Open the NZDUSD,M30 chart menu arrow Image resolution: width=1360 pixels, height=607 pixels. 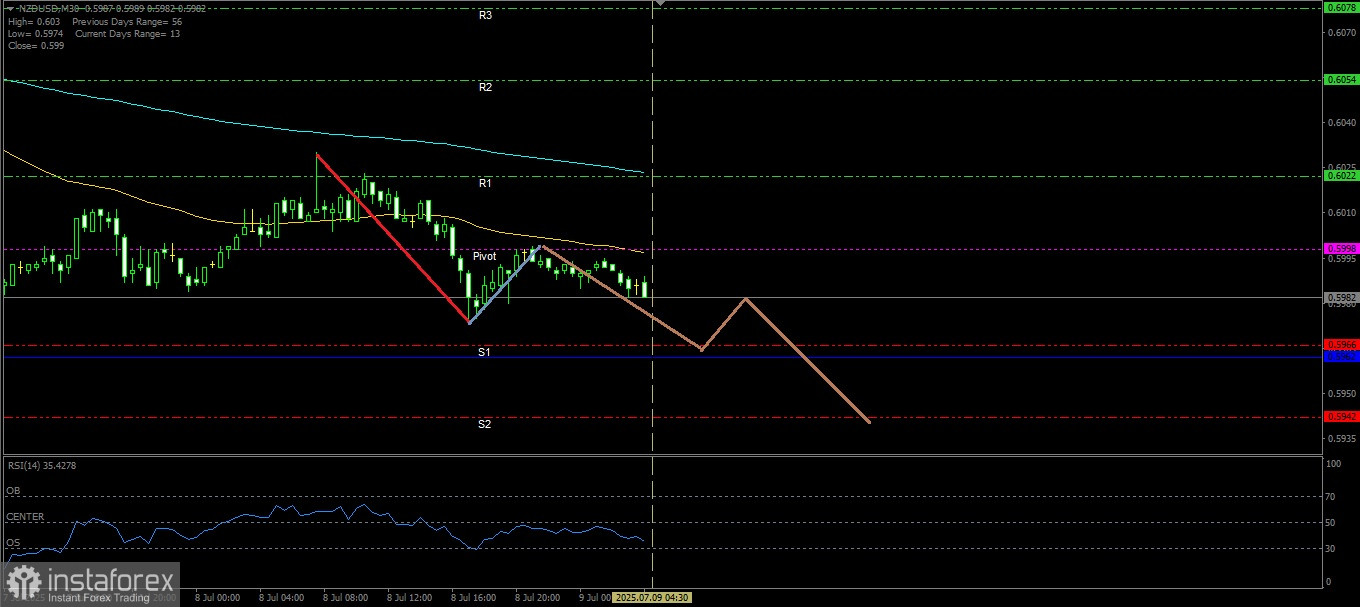tap(9, 8)
